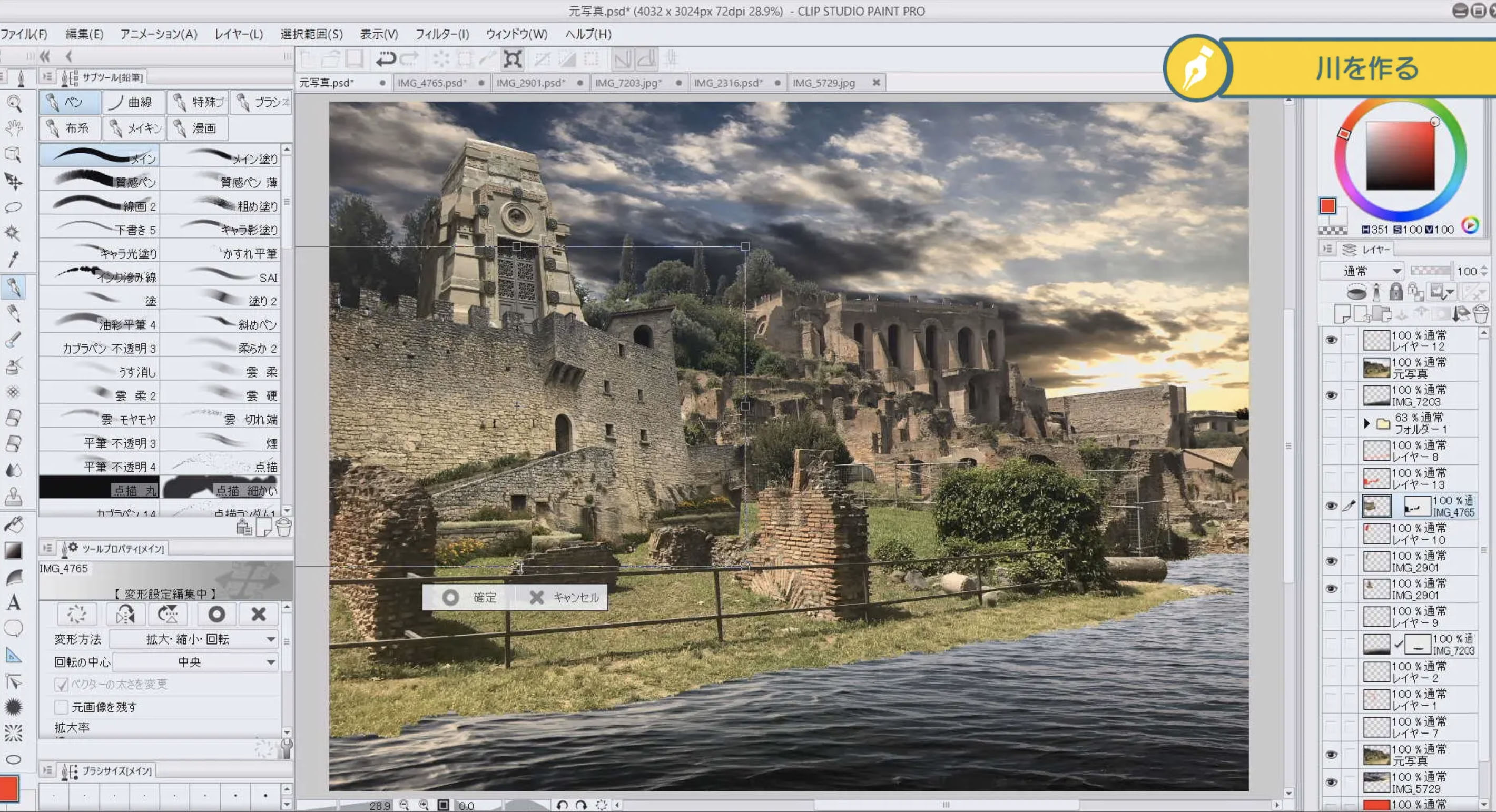The width and height of the screenshot is (1496, 812).
Task: Click the Undo arrow in command bar
Action: pos(386,58)
